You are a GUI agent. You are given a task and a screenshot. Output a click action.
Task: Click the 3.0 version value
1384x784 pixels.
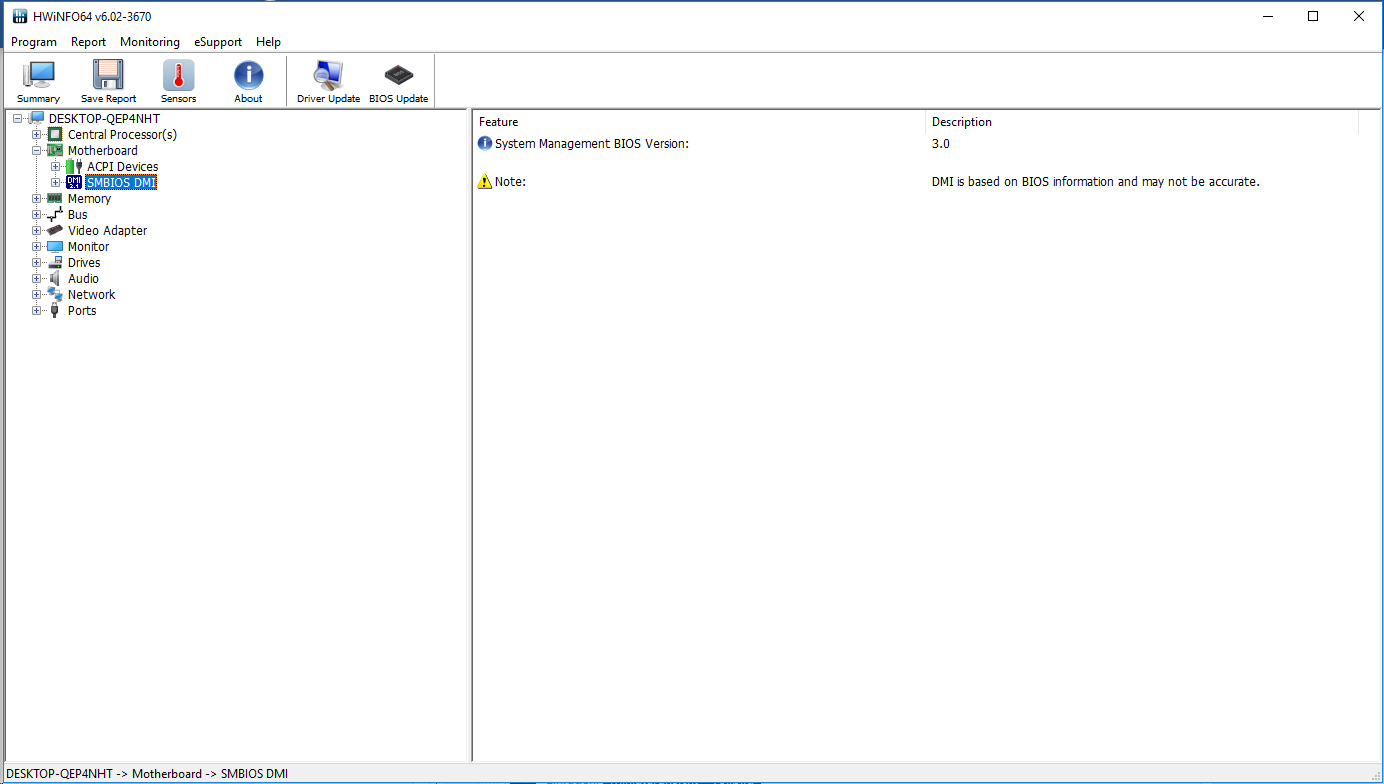click(941, 144)
